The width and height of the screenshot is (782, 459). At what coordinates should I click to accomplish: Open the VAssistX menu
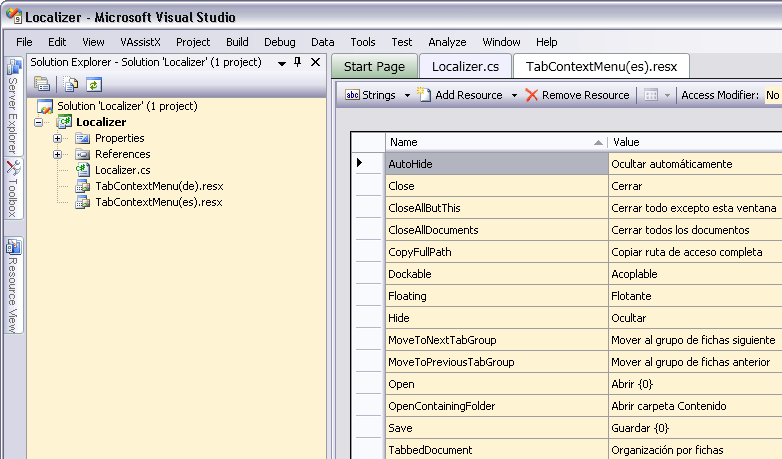140,42
